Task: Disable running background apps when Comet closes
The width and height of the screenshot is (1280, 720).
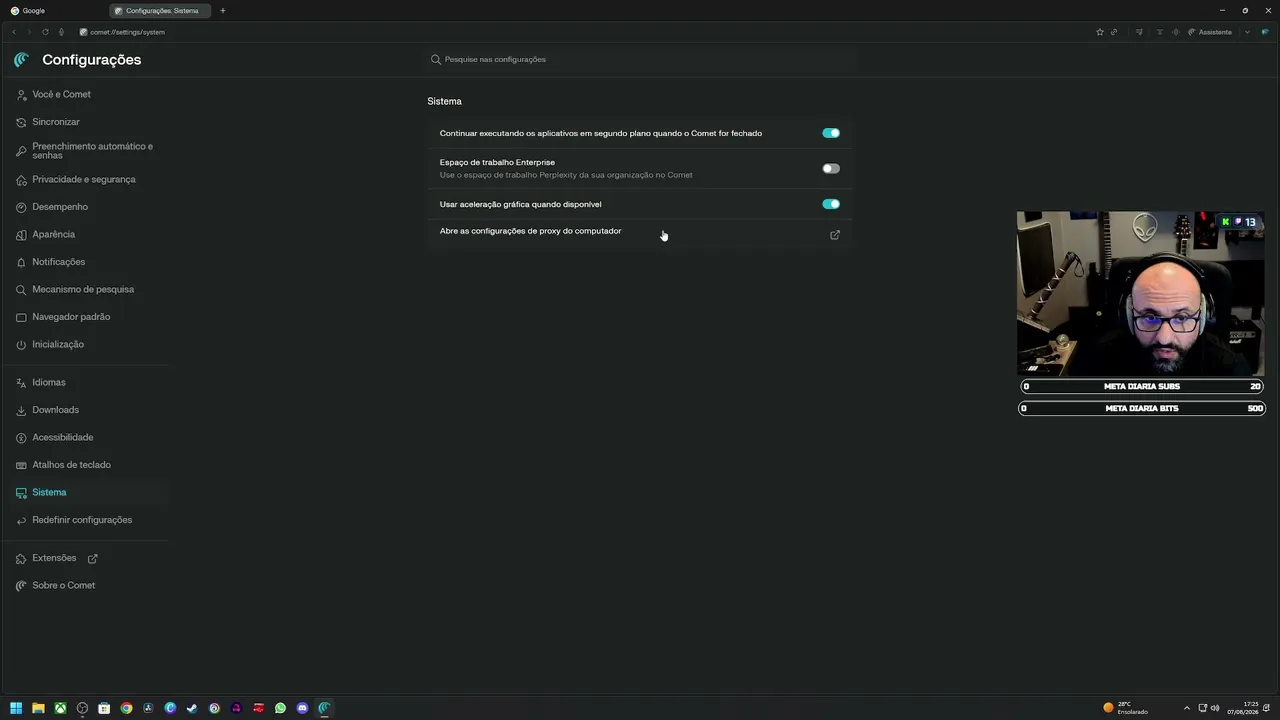Action: pos(831,133)
